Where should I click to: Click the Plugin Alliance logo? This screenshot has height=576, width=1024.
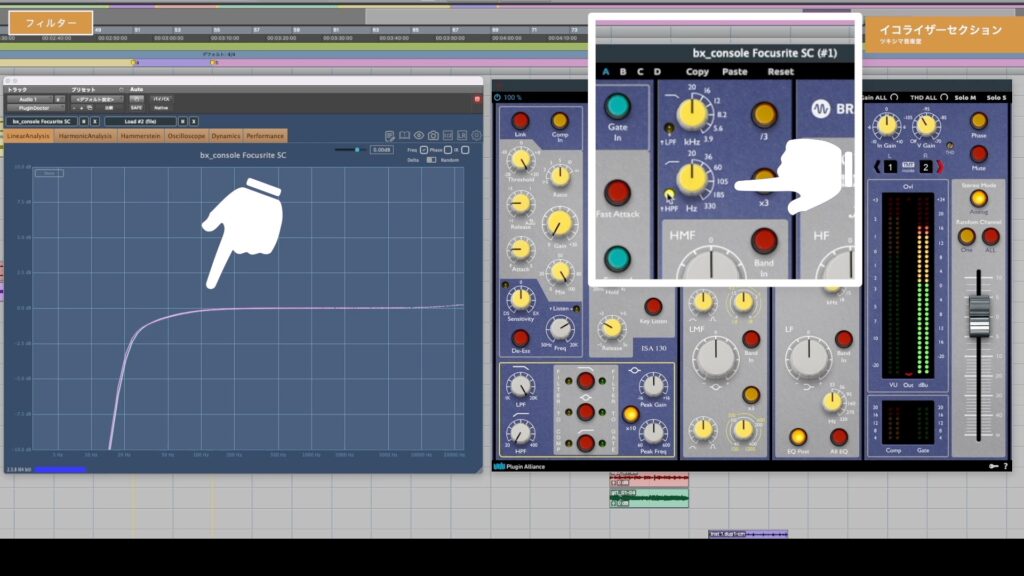tap(520, 466)
